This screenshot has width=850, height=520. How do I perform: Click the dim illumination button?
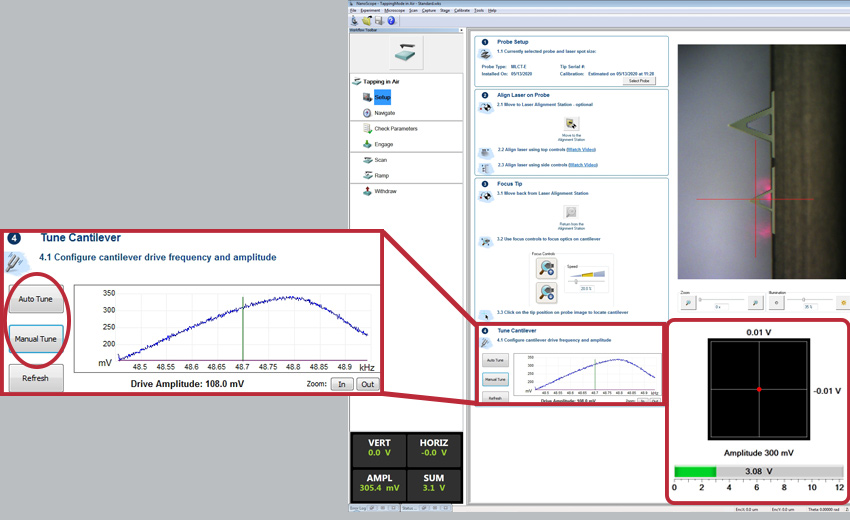tap(776, 303)
